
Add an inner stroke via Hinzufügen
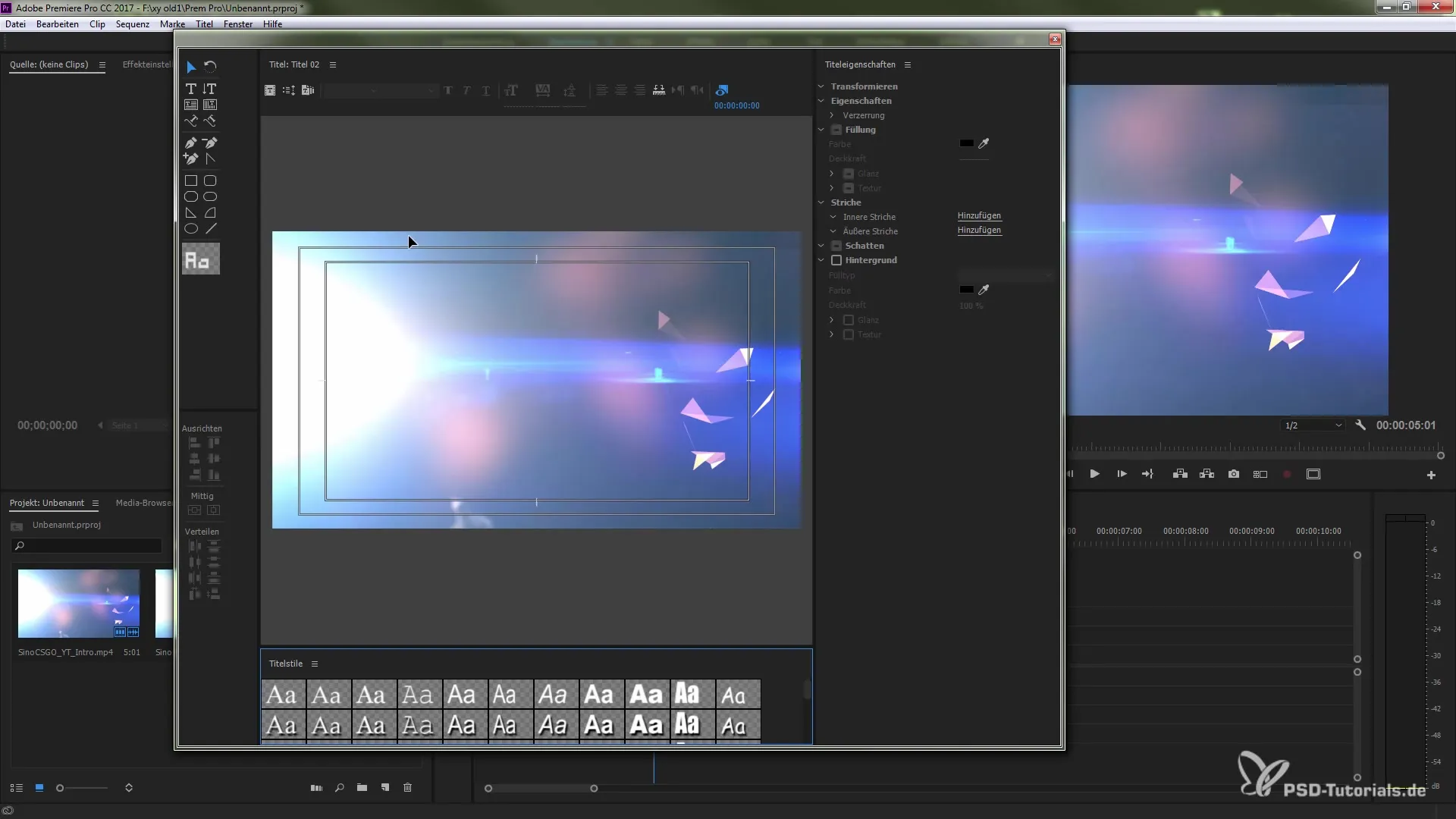979,216
